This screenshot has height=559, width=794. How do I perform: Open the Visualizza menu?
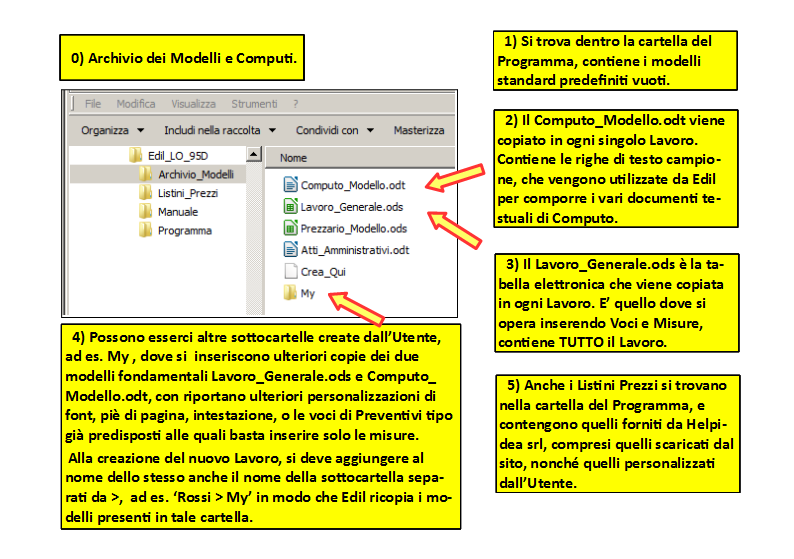coord(193,104)
